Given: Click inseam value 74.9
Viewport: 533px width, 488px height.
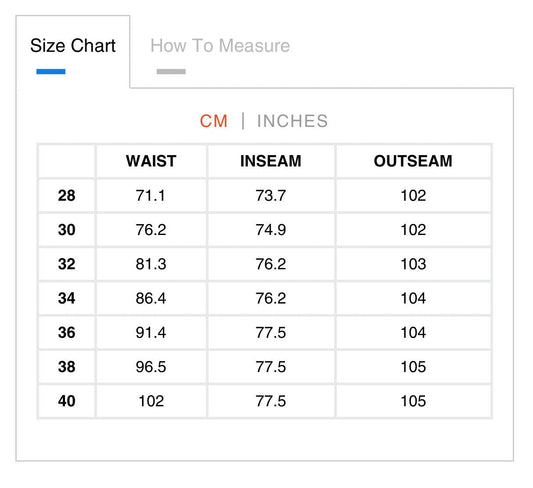Looking at the screenshot, I should (x=271, y=230).
